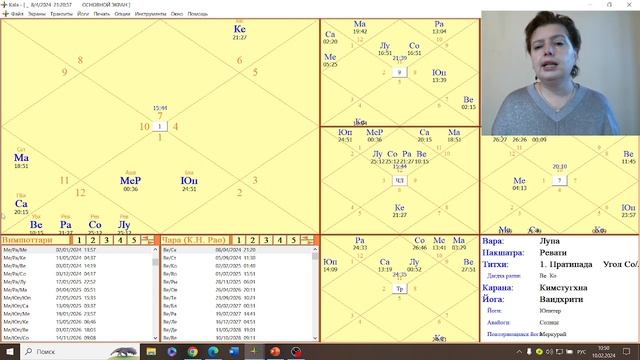Open File Explorer from the taskbar
The width and height of the screenshot is (640, 360).
point(151,351)
